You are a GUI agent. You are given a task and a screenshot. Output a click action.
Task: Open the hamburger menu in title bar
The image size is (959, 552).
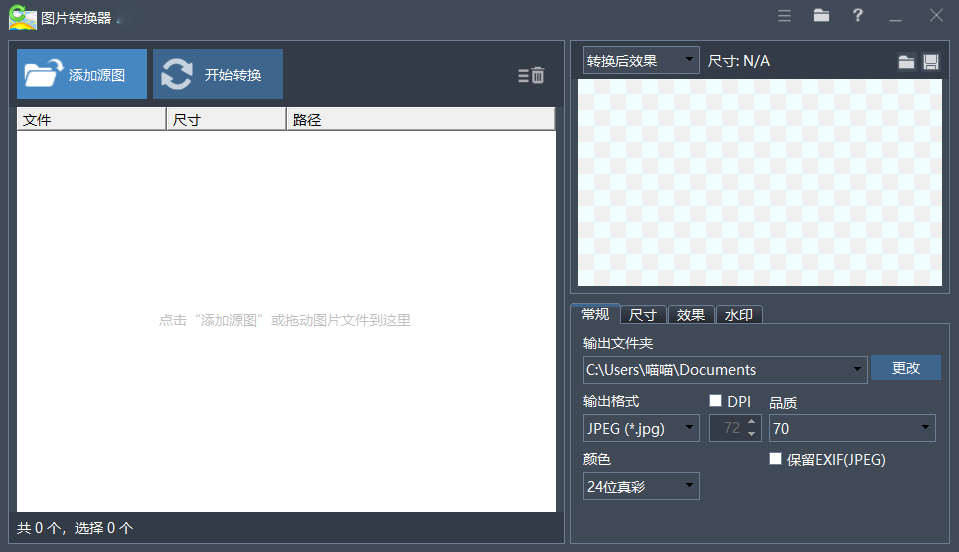tap(785, 15)
